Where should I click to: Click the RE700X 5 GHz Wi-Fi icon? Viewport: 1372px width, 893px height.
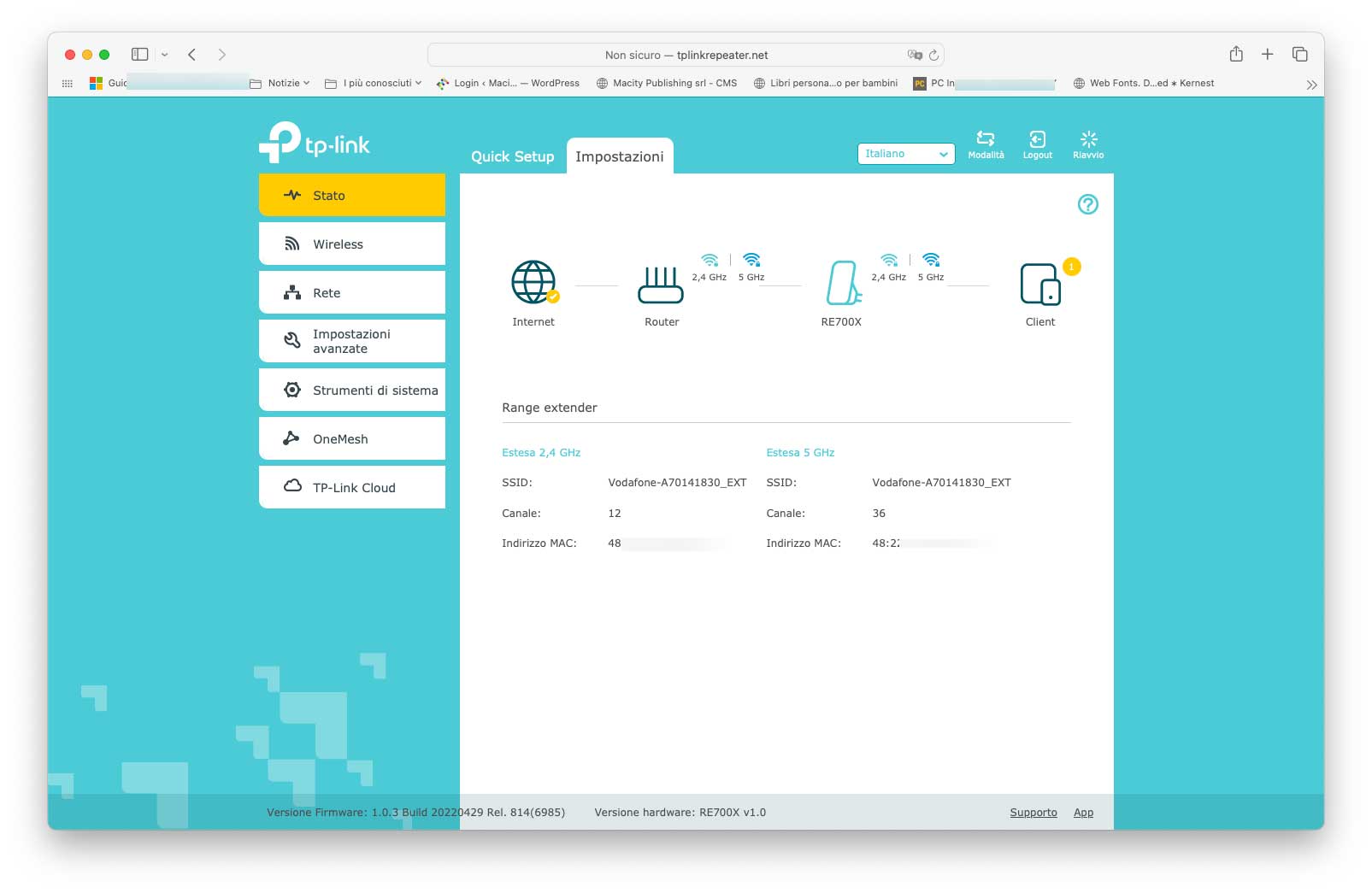coord(931,260)
